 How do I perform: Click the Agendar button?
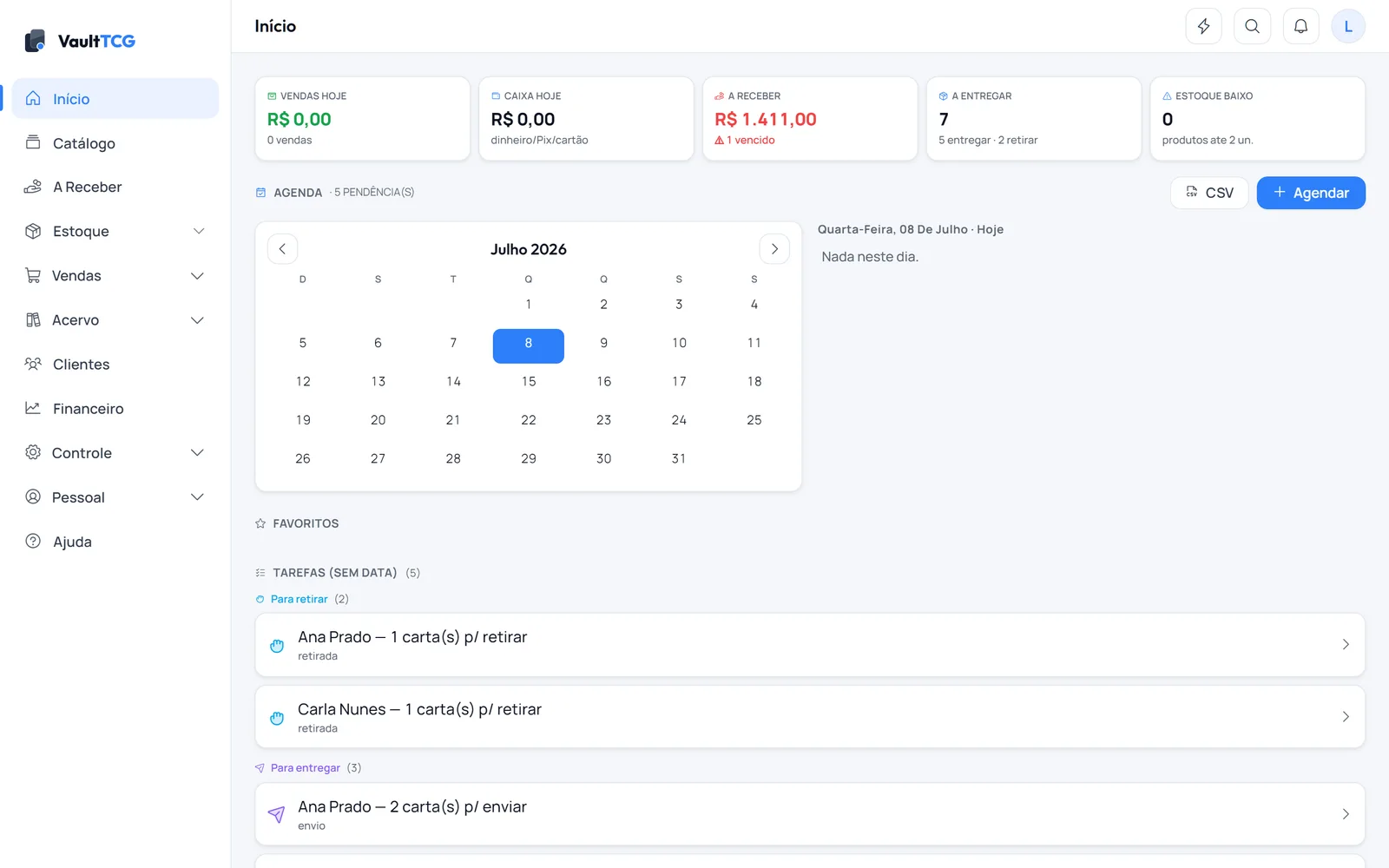(x=1311, y=193)
